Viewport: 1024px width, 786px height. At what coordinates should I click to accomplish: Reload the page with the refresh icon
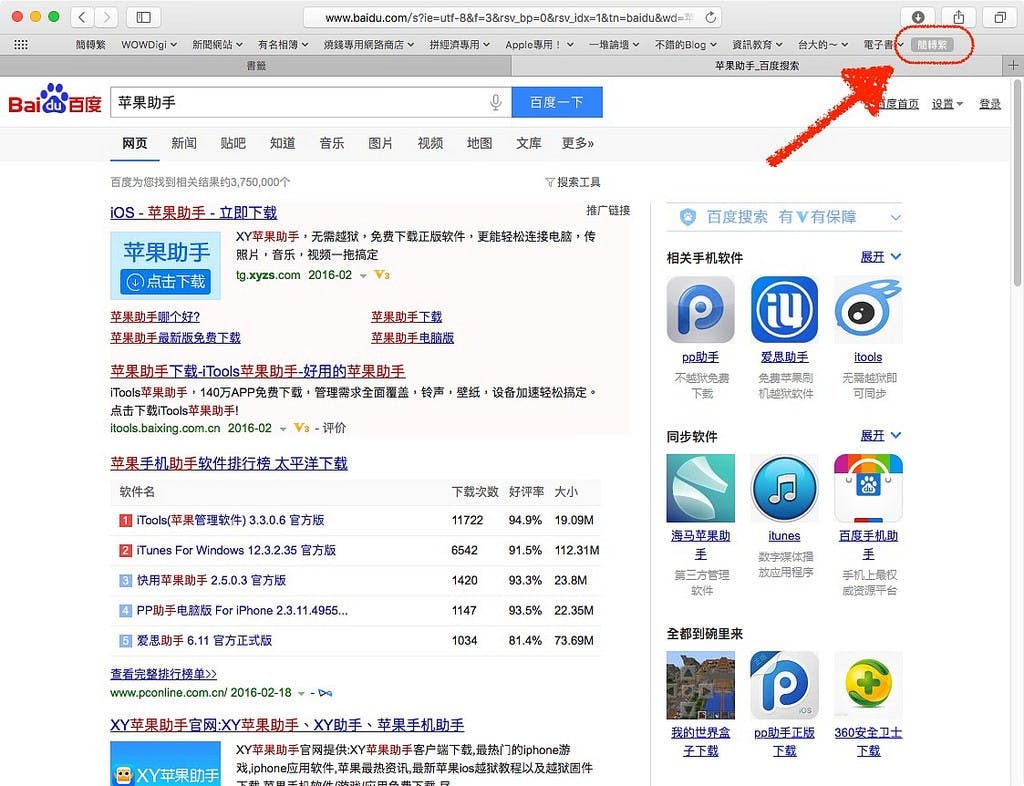[711, 18]
